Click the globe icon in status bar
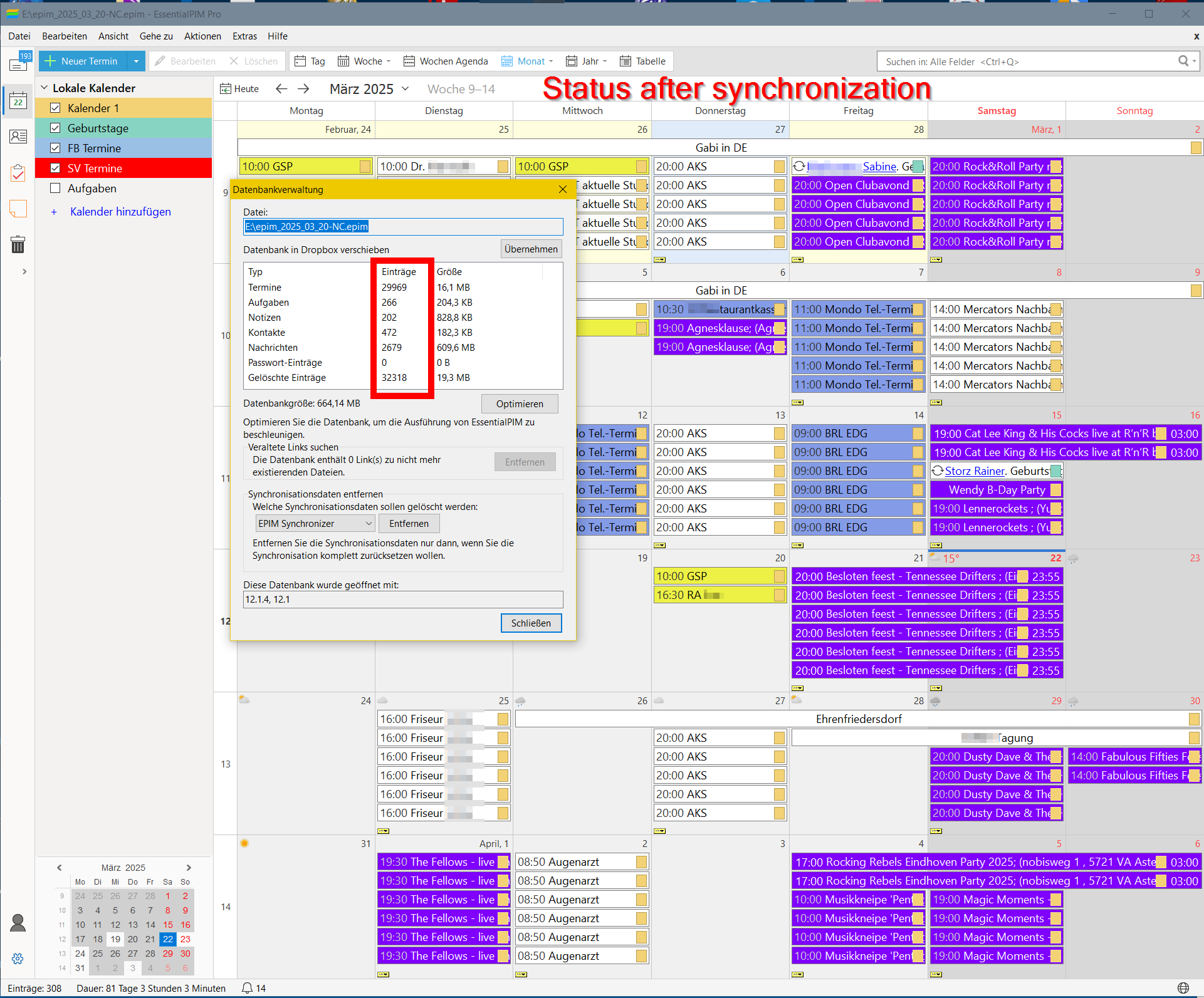1204x998 pixels. (1183, 988)
